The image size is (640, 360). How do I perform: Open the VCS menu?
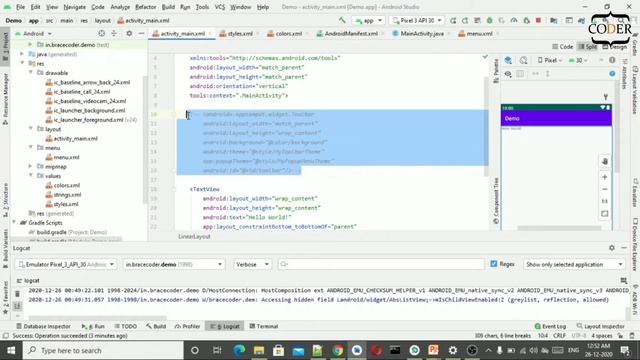click(220, 7)
